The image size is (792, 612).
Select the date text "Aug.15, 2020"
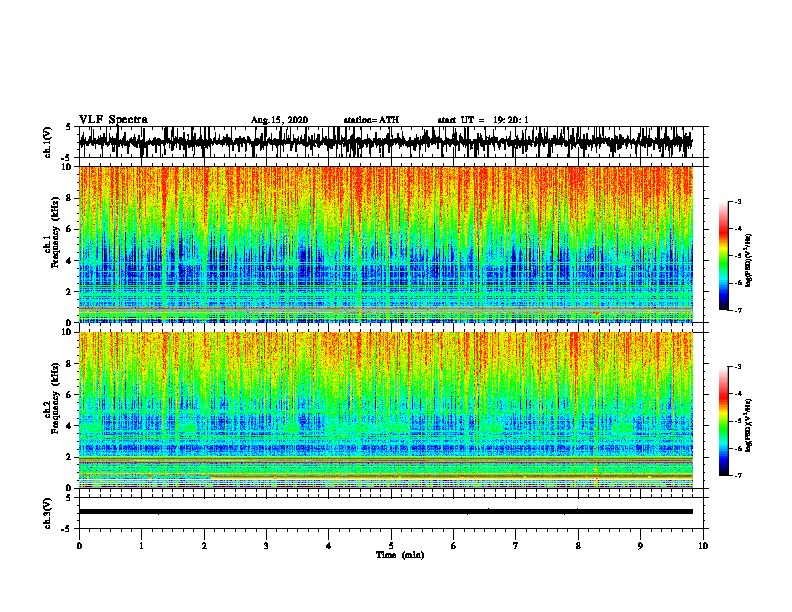[279, 120]
